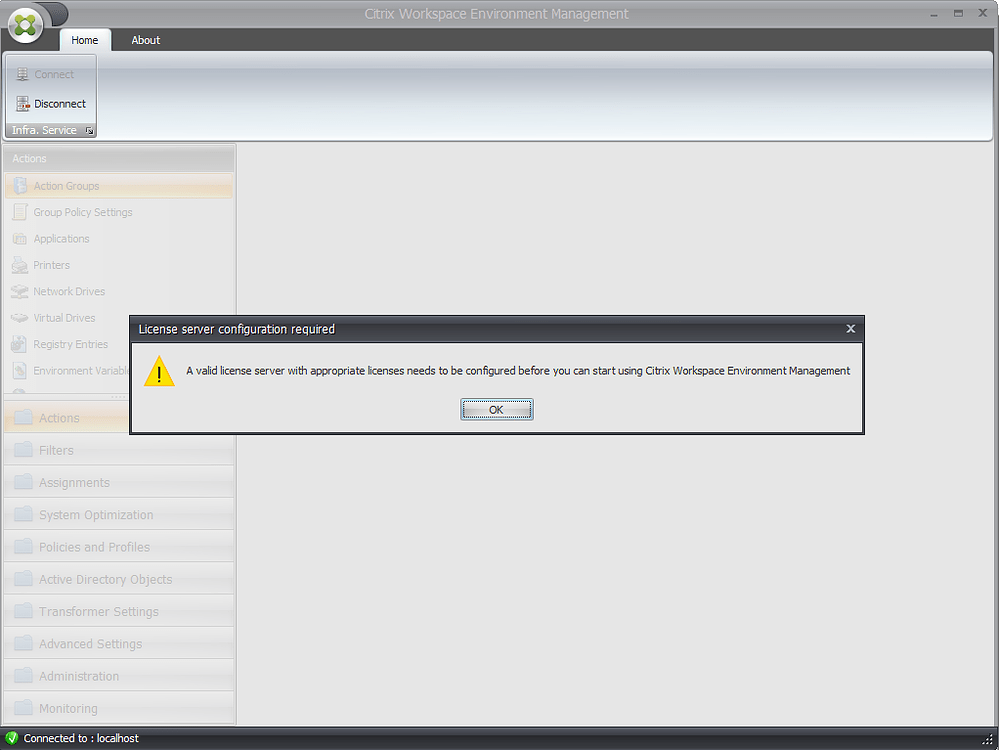This screenshot has width=999, height=750.
Task: Select the Registry Entries icon
Action: click(20, 344)
